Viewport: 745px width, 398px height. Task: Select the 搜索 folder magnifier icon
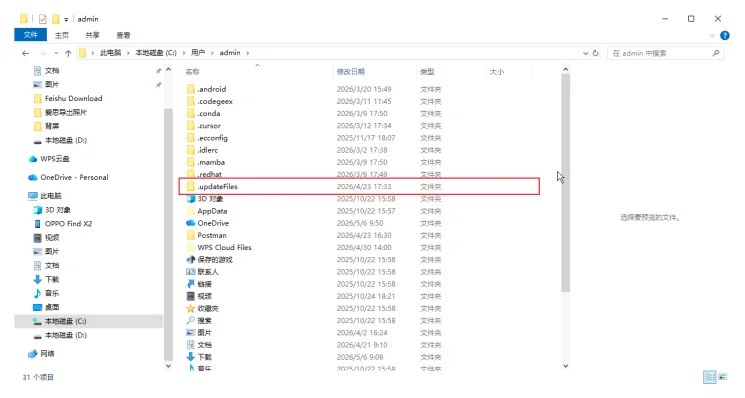191,321
